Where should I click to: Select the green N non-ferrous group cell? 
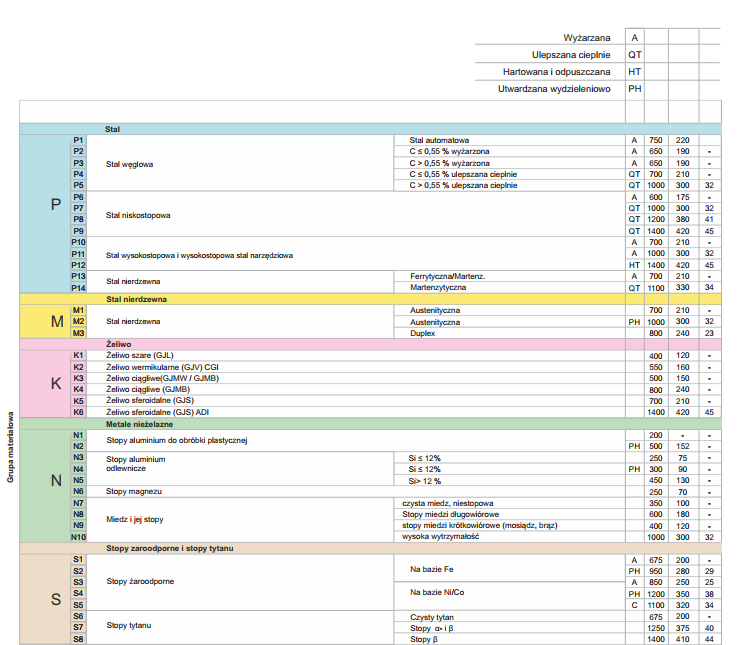(x=46, y=486)
